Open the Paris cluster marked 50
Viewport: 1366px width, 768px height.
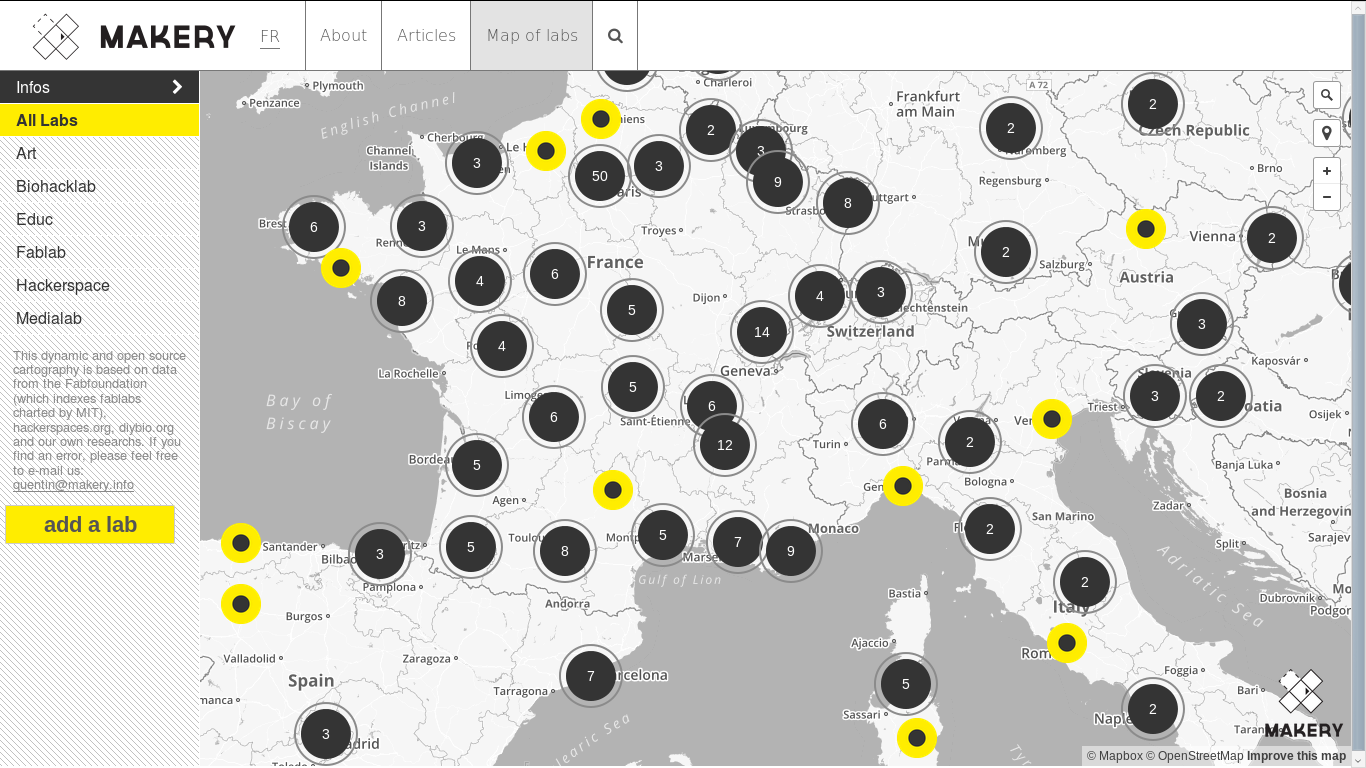[x=600, y=176]
